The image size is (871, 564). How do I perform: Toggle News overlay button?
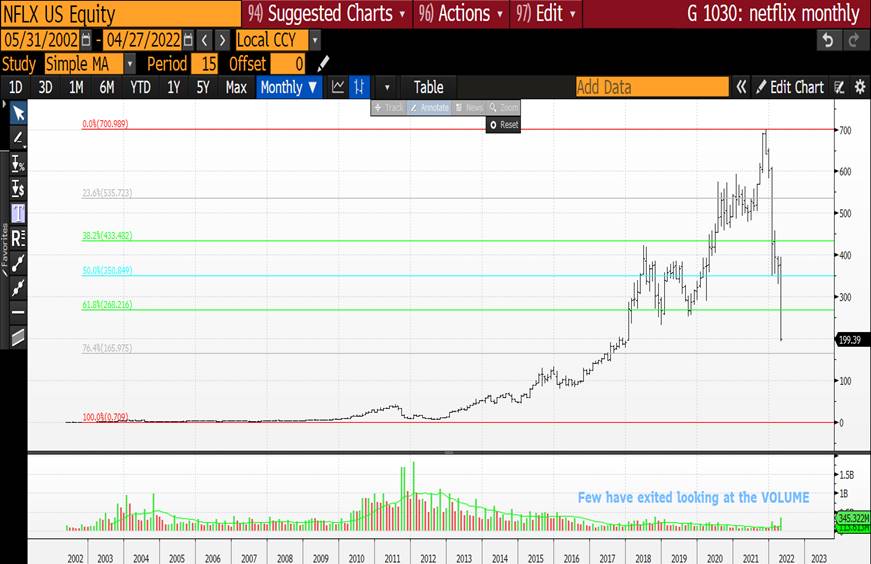tap(469, 108)
